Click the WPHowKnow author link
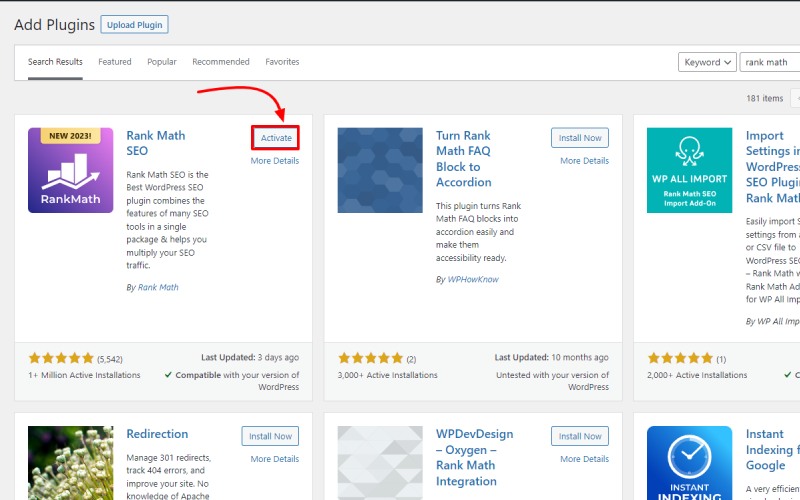 click(473, 280)
